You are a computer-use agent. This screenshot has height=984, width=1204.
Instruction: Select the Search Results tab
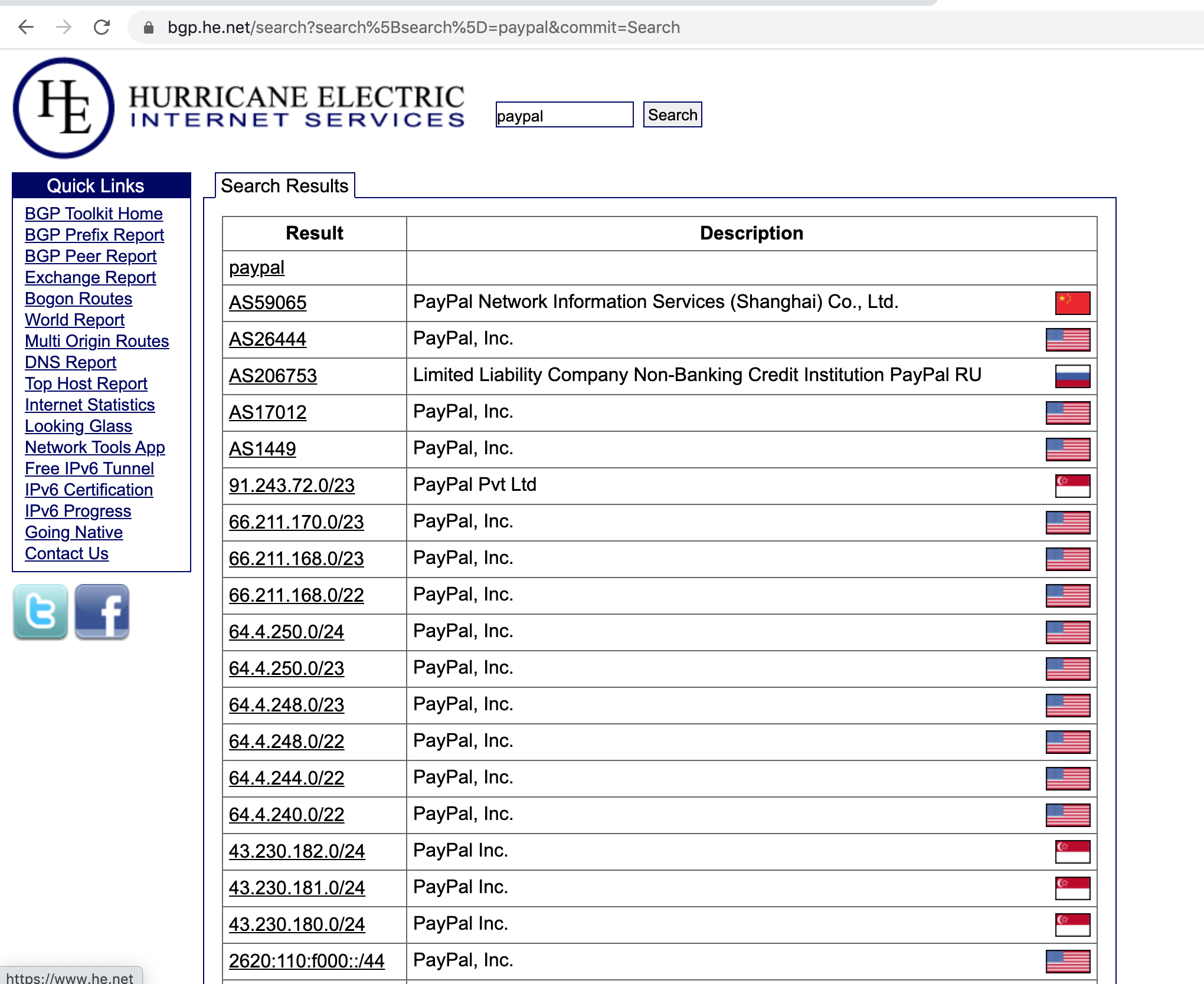click(284, 186)
